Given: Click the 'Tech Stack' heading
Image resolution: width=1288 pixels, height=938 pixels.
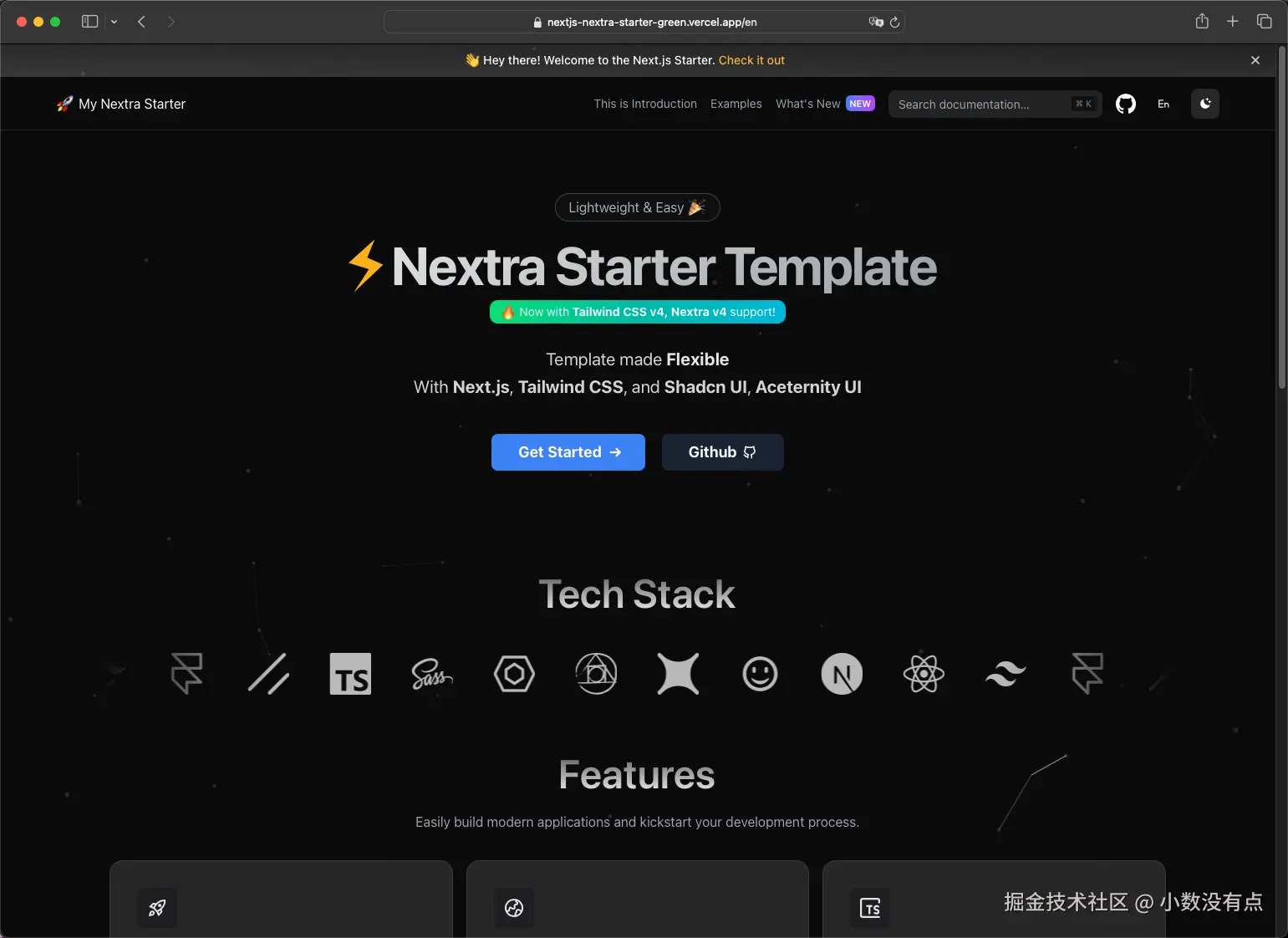Looking at the screenshot, I should (637, 594).
